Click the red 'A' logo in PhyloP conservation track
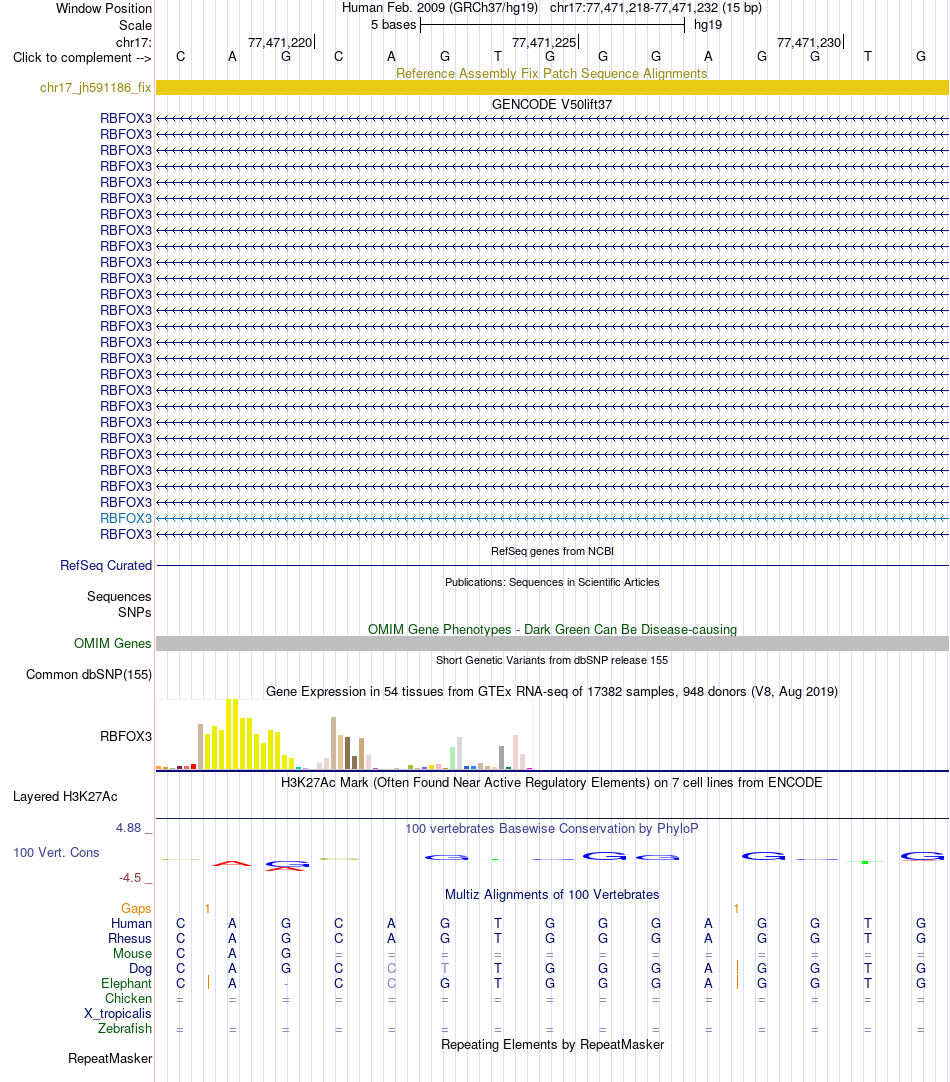 (232, 863)
